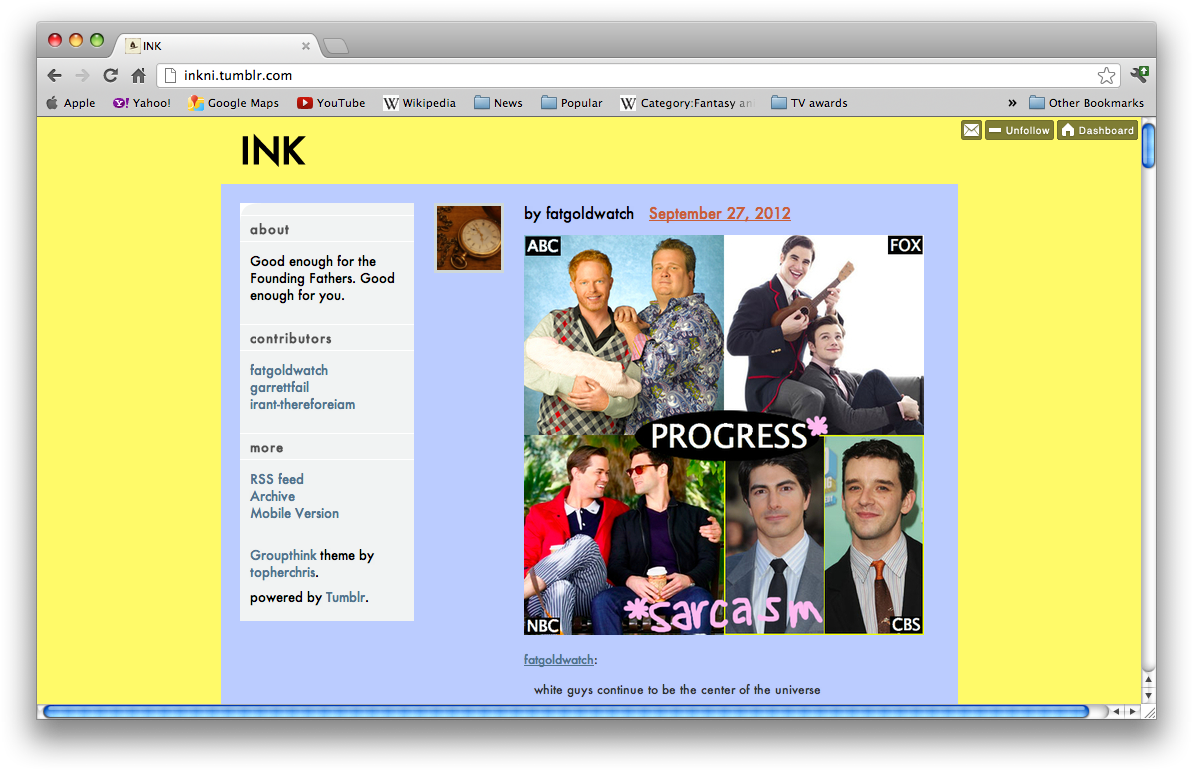This screenshot has width=1192, height=770.
Task: Click the YouTube bookmark icon
Action: [x=303, y=103]
